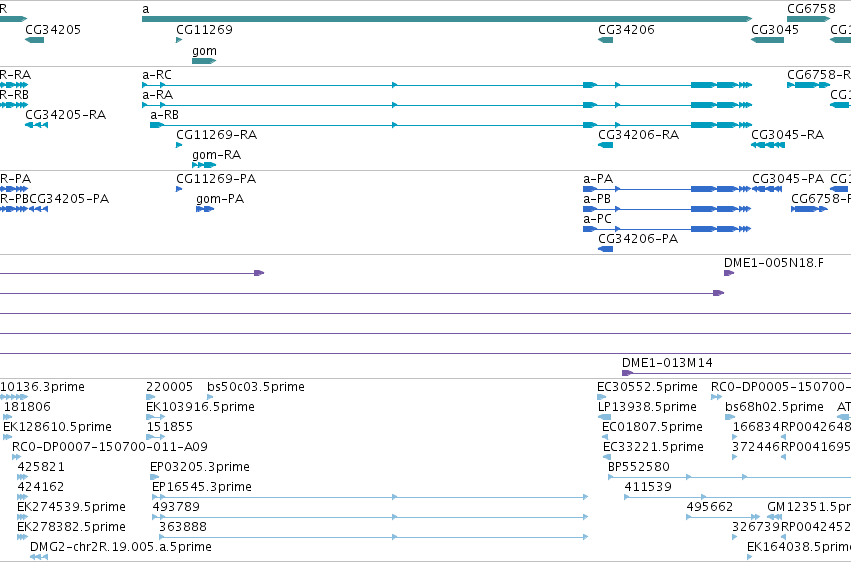The height and width of the screenshot is (562, 851).
Task: Select EST 181806 label
Action: click(27, 407)
